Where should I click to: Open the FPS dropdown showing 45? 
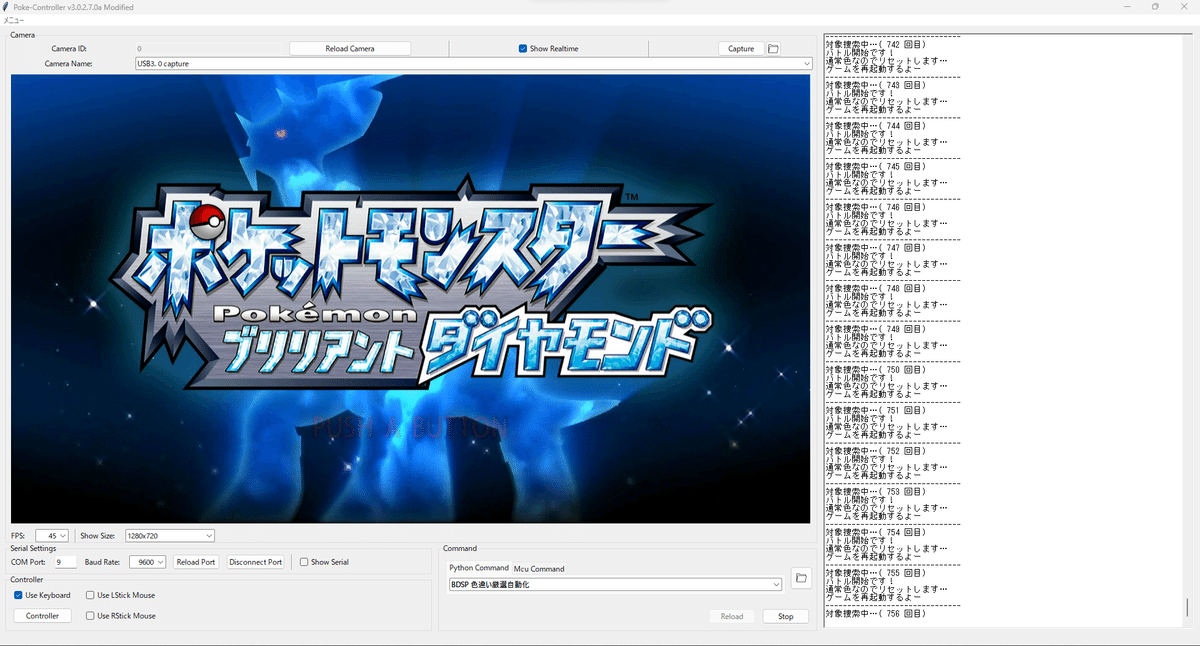(52, 536)
